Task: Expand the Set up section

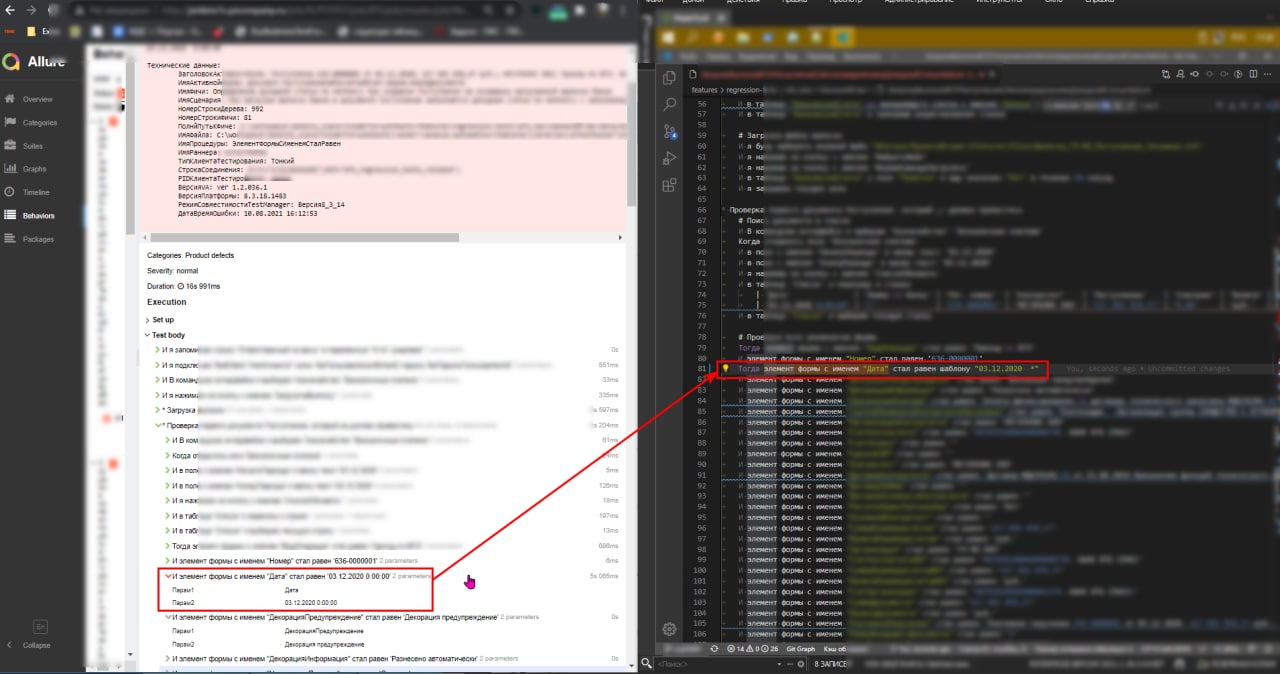Action: [160, 319]
